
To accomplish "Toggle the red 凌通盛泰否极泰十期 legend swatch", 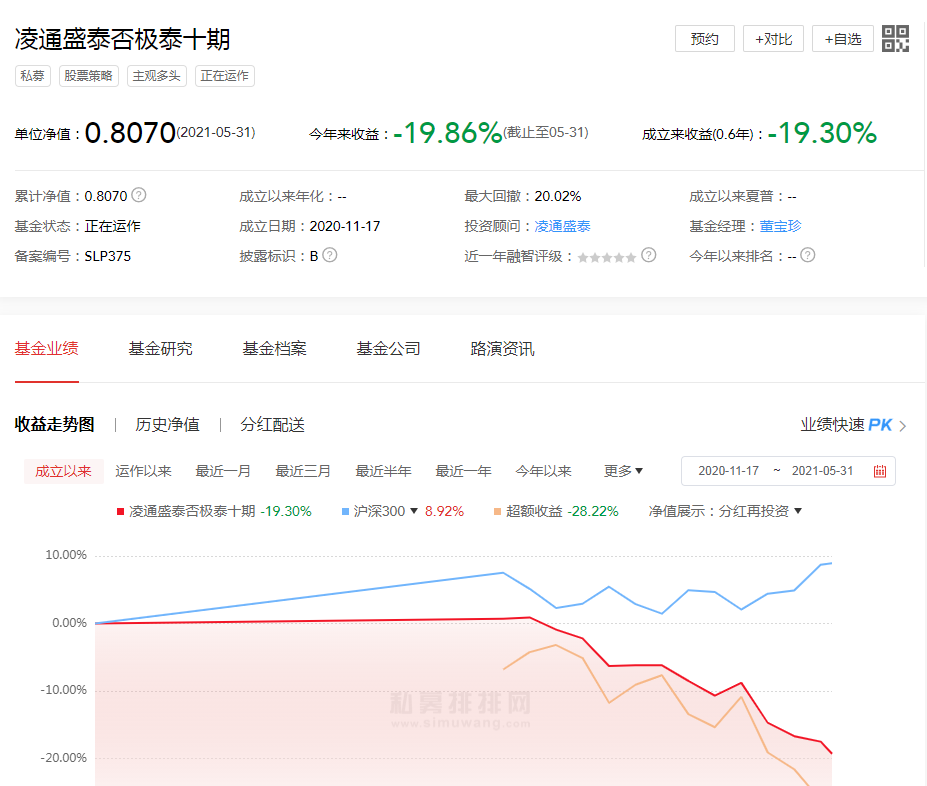I will pyautogui.click(x=121, y=512).
